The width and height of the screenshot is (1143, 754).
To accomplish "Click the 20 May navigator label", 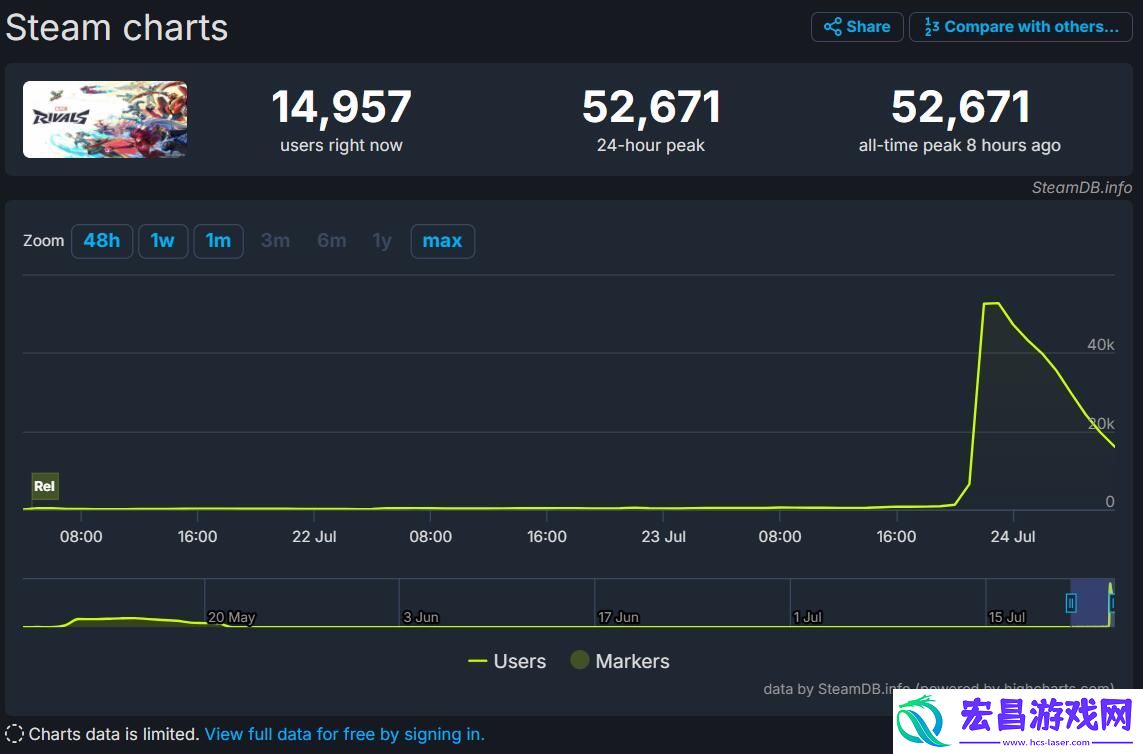I will [232, 617].
